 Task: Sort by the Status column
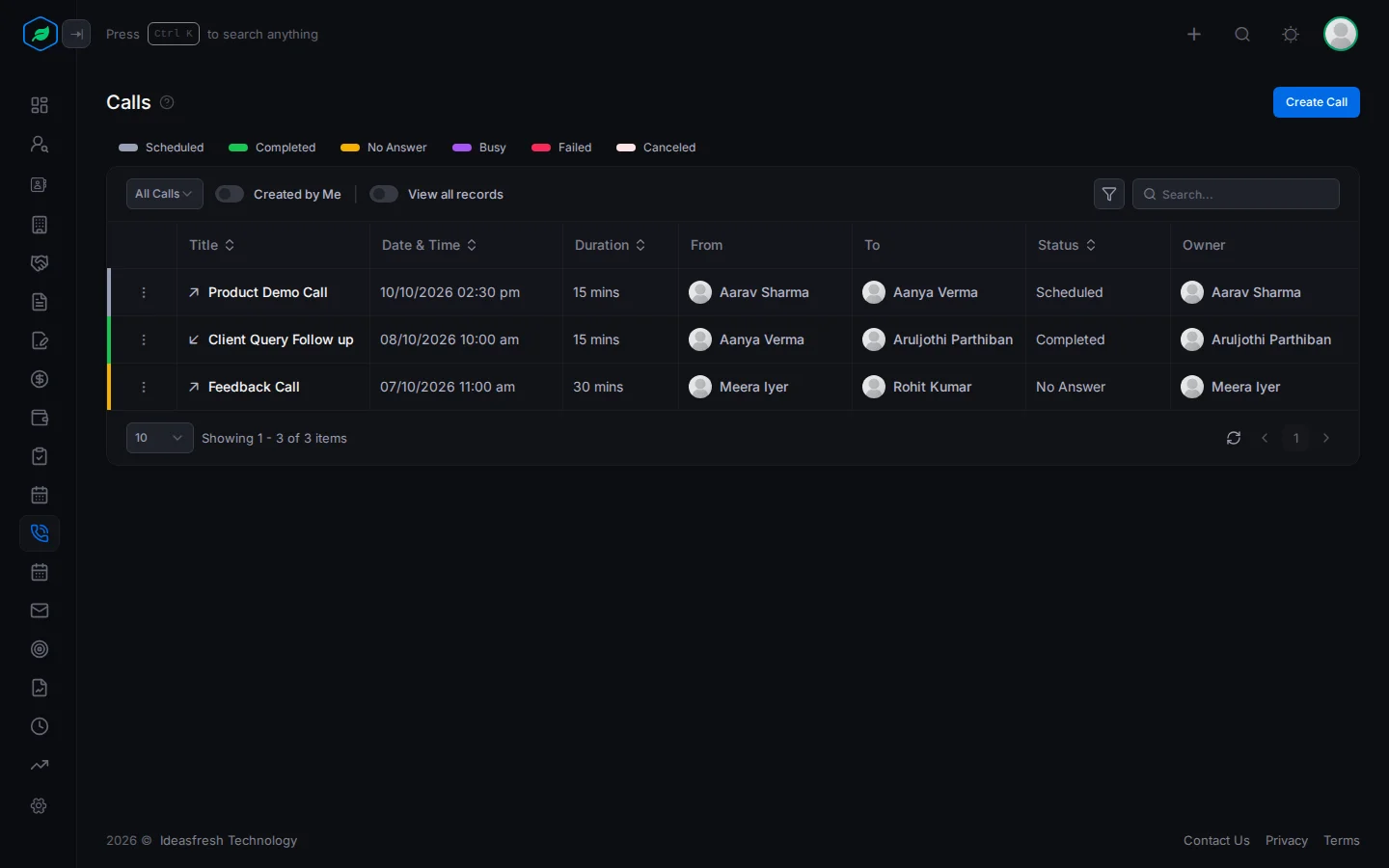pyautogui.click(x=1091, y=245)
